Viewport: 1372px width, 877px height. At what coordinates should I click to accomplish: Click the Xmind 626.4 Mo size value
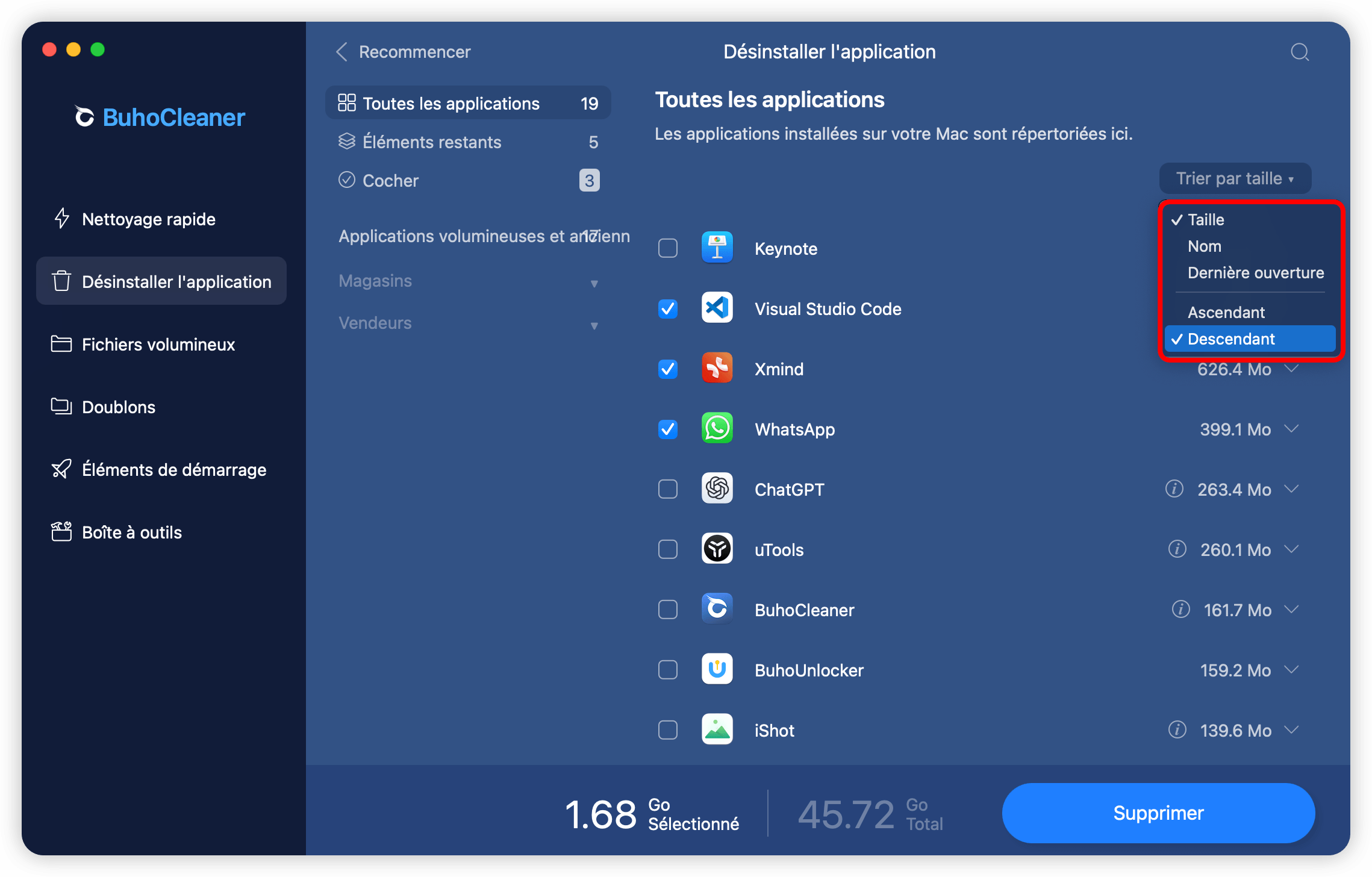[x=1234, y=369]
